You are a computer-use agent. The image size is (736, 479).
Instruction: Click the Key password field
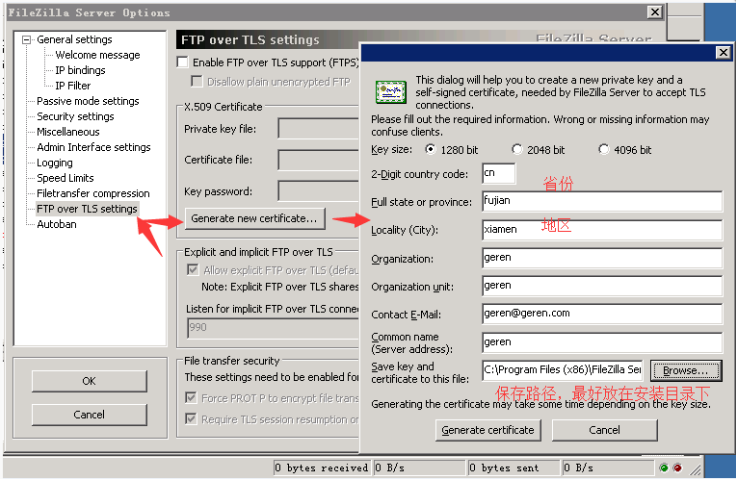pyautogui.click(x=319, y=191)
